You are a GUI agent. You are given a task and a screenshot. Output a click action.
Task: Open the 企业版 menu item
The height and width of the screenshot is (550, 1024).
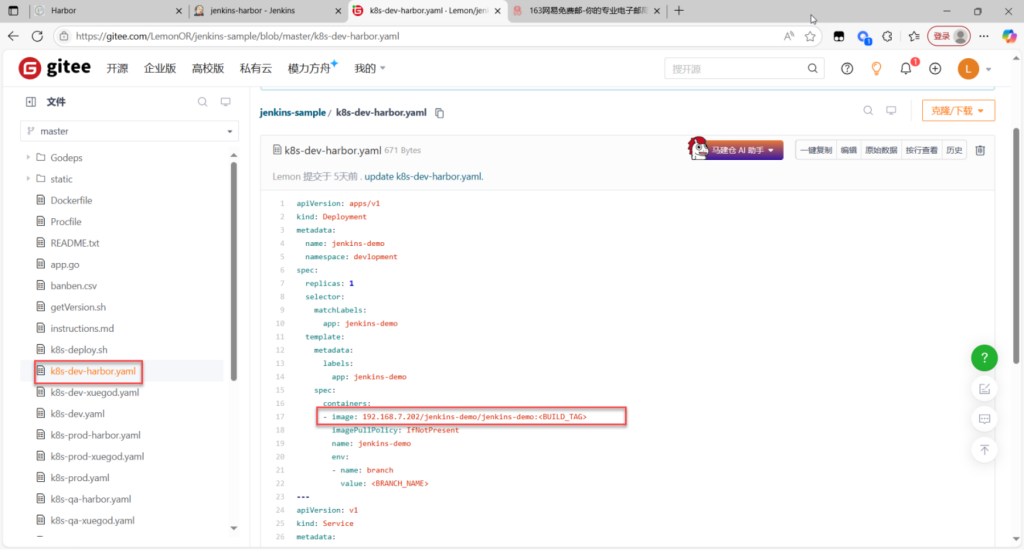click(160, 68)
